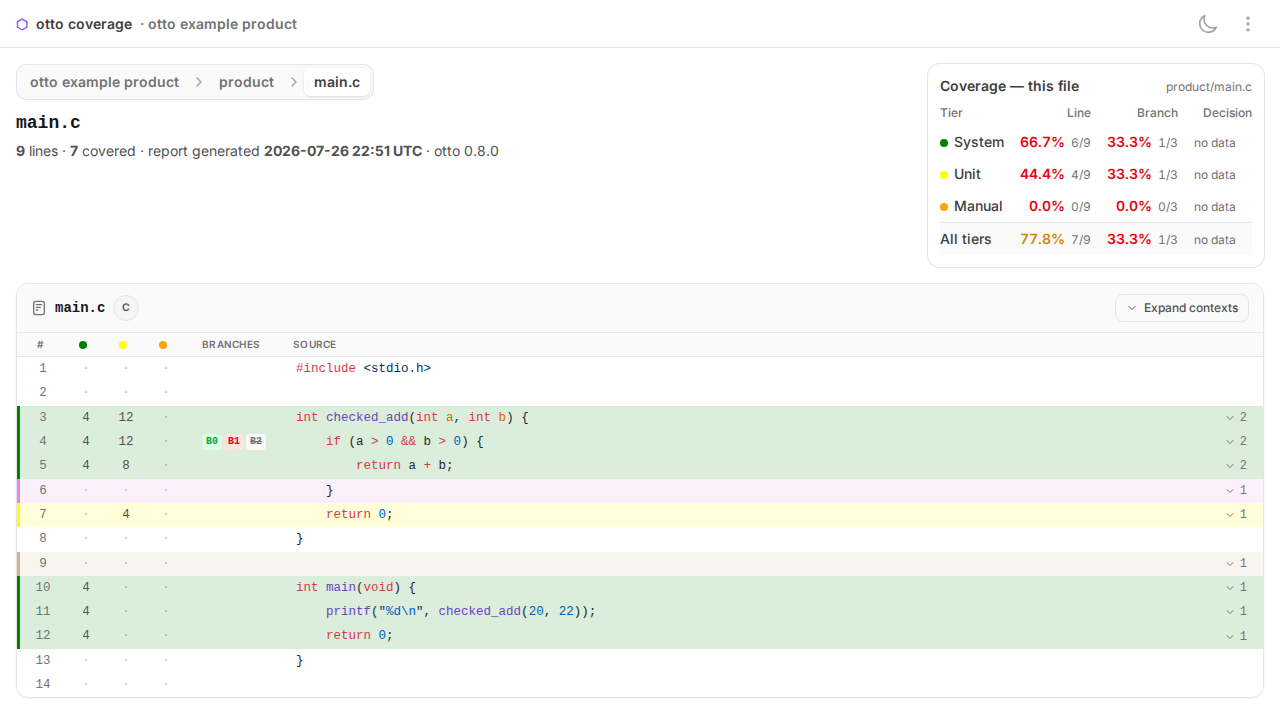This screenshot has width=1280, height=720.
Task: Click the otto coverage hexagon logo
Action: (x=22, y=24)
